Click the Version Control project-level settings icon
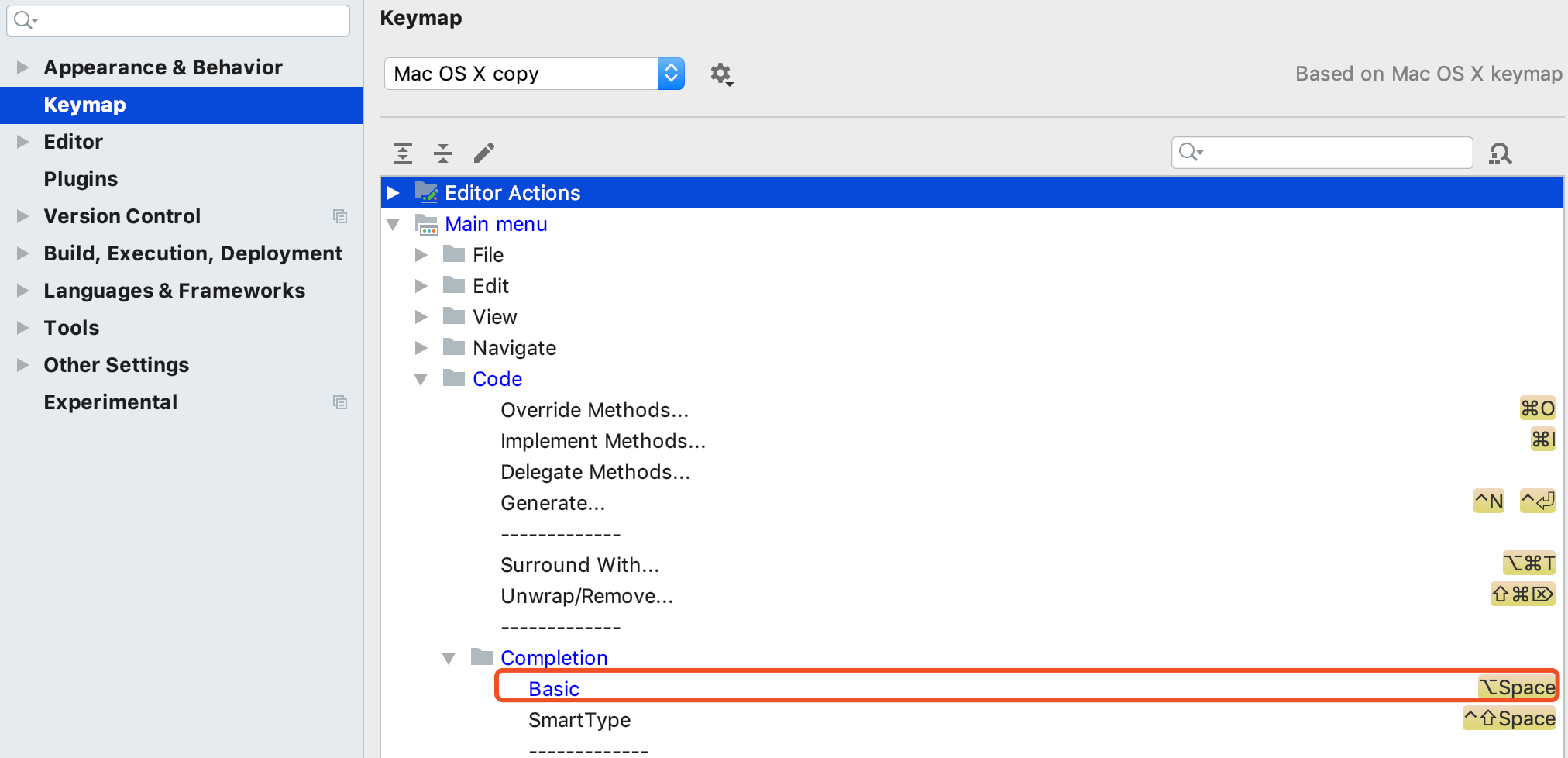 coord(339,216)
